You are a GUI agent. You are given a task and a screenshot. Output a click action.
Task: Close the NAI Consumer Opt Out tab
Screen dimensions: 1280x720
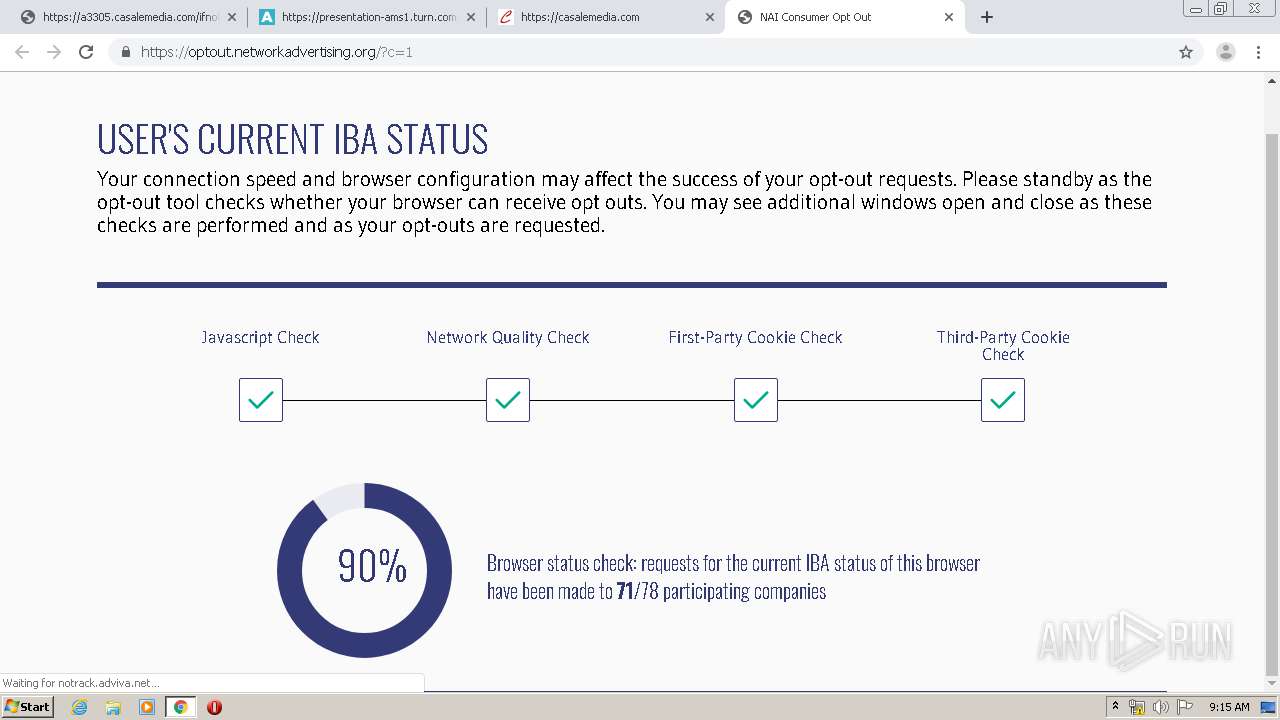(x=949, y=17)
